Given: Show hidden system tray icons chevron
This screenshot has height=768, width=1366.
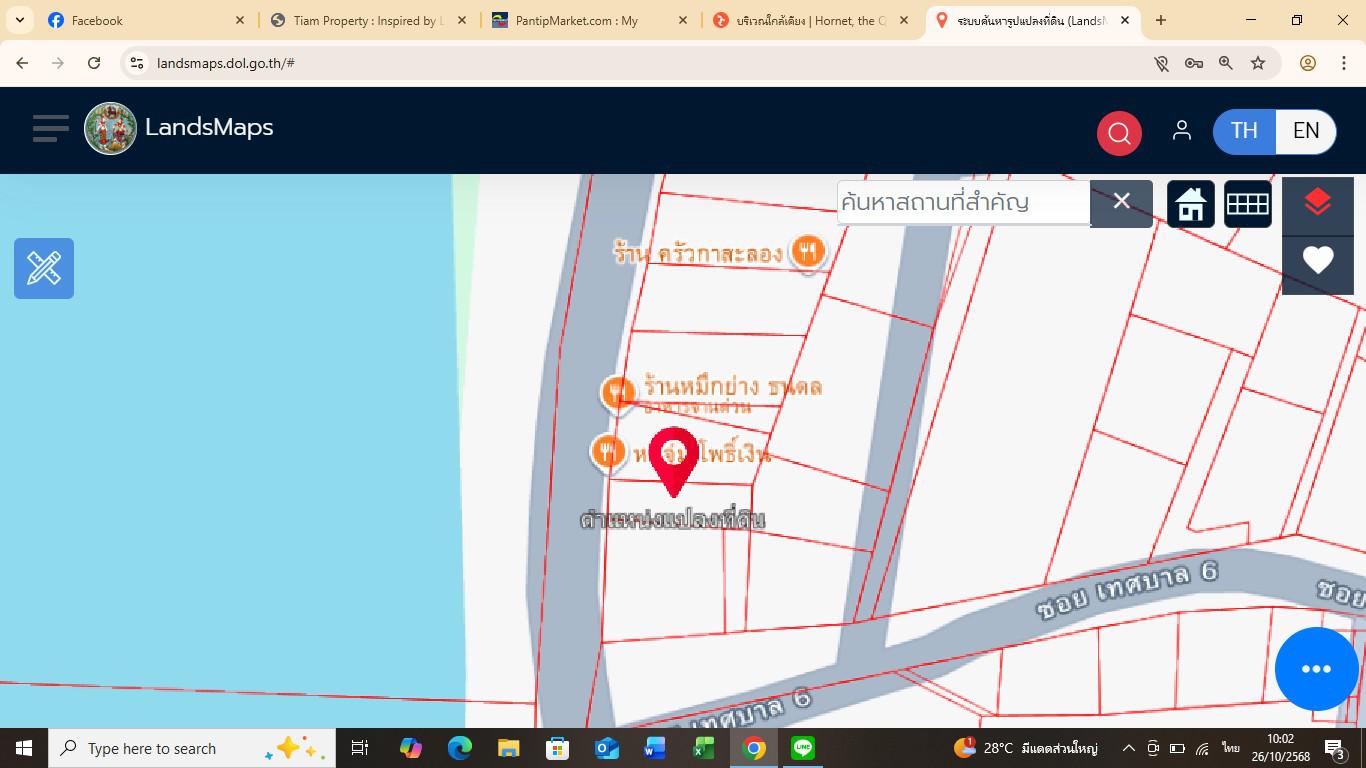Looking at the screenshot, I should [x=1128, y=748].
